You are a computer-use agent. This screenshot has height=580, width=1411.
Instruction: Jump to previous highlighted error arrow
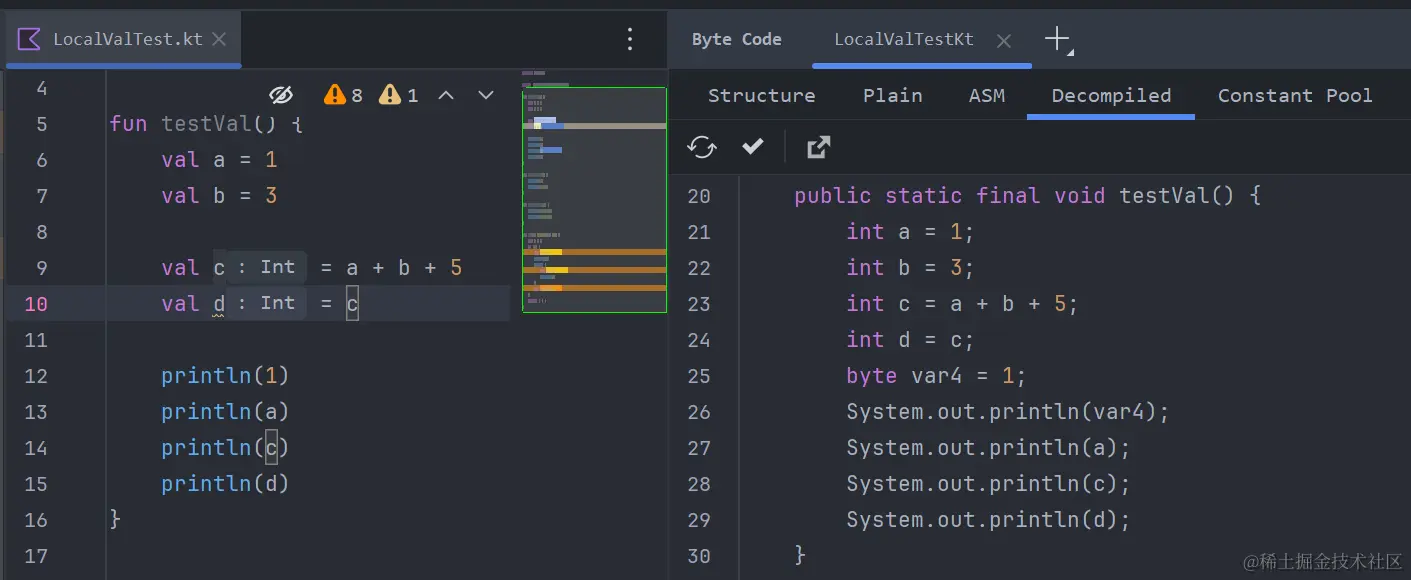tap(447, 95)
